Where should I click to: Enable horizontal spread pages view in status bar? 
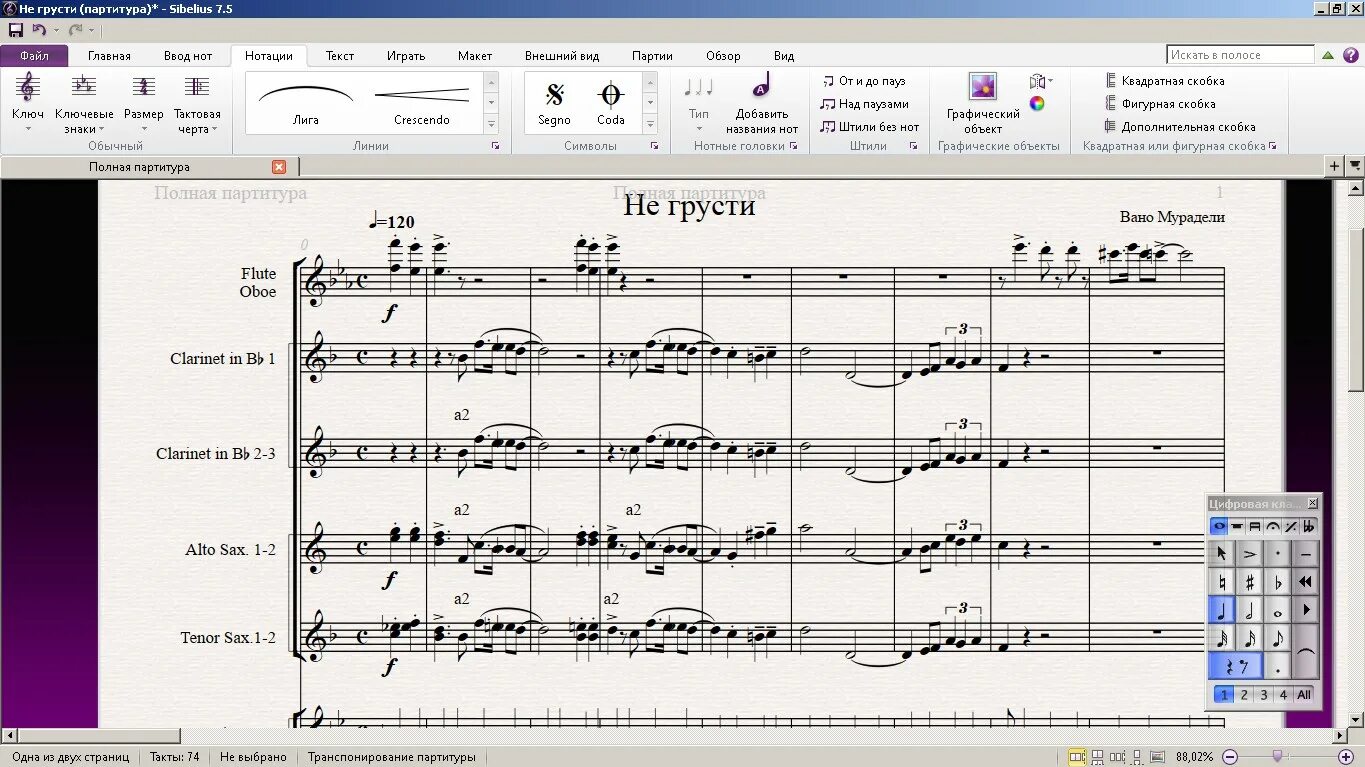pyautogui.click(x=1077, y=757)
